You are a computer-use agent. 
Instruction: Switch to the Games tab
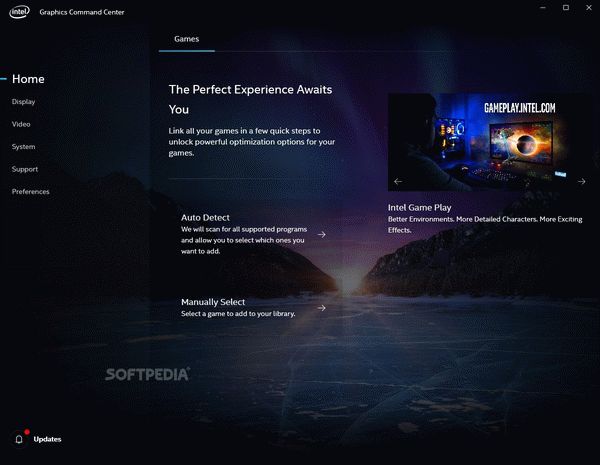click(187, 39)
